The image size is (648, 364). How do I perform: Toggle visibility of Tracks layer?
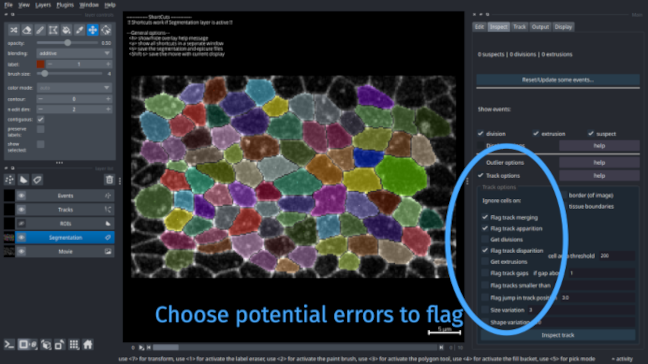coord(21,209)
